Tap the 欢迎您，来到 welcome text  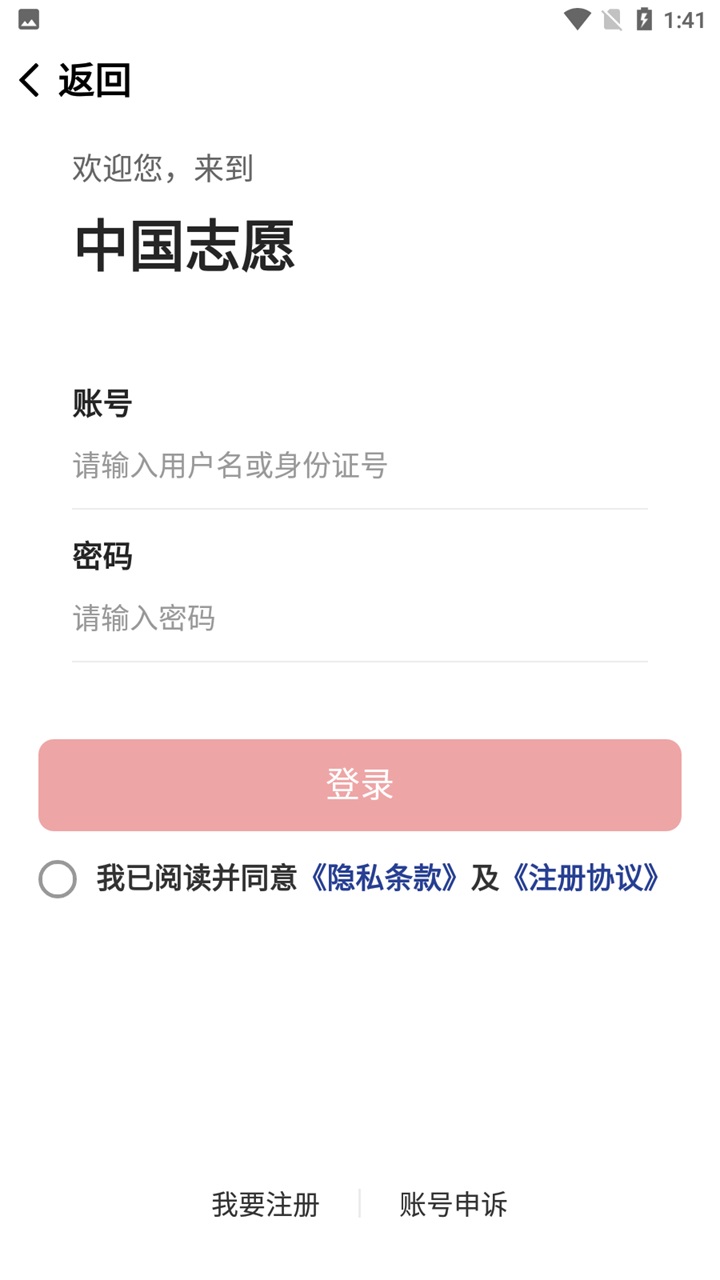coord(162,168)
